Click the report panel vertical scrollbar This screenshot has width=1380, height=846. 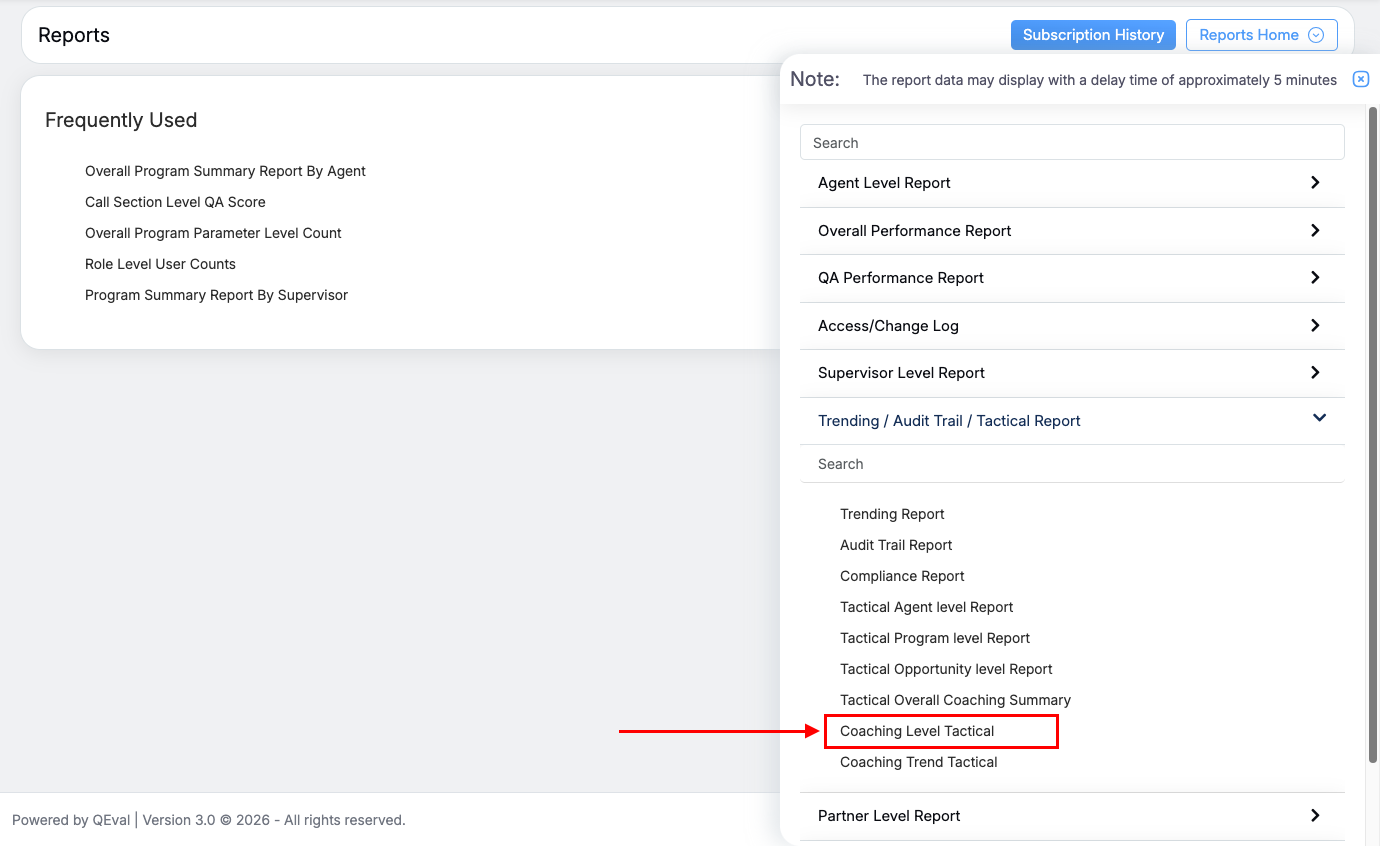point(1372,430)
